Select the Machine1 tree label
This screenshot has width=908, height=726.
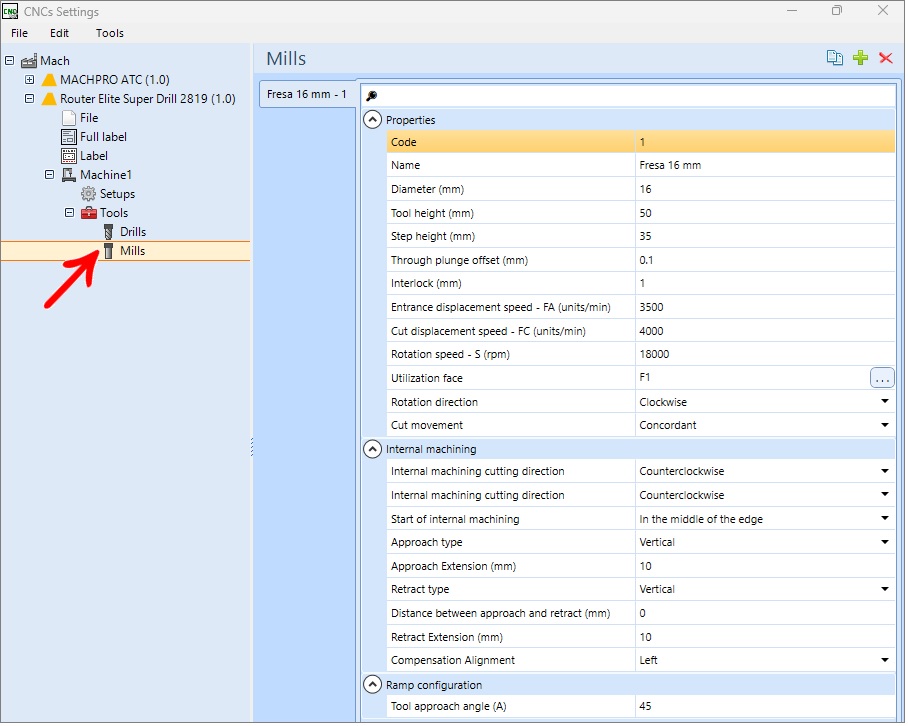coord(106,175)
